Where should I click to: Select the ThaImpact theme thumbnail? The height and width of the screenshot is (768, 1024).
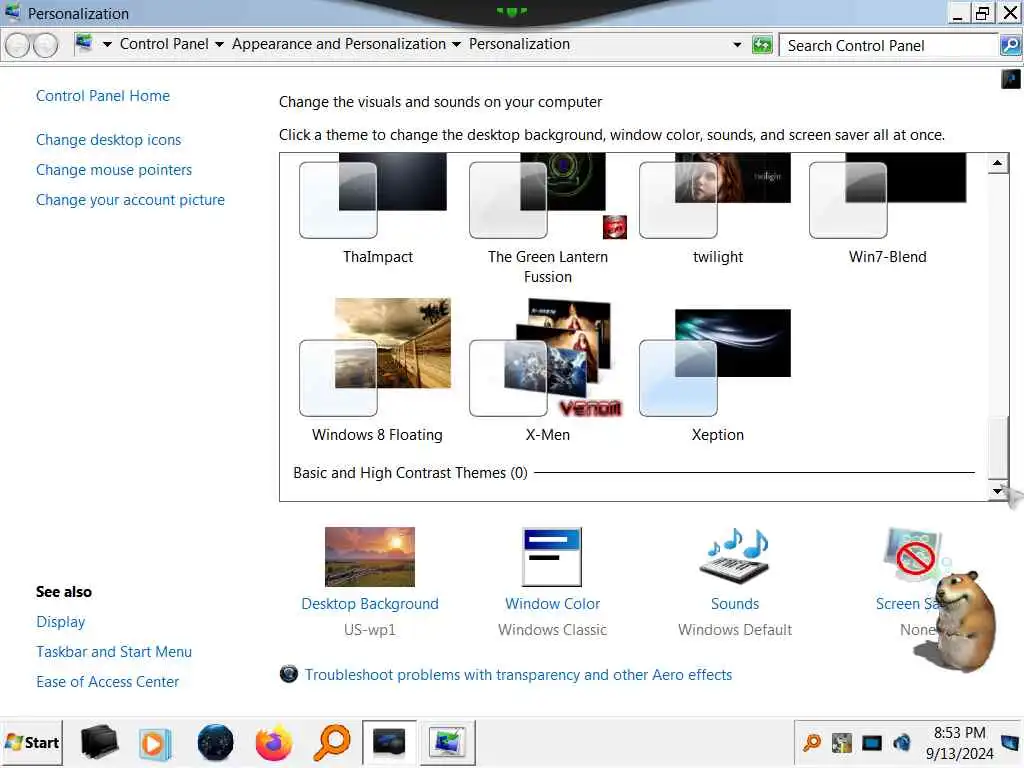(373, 196)
